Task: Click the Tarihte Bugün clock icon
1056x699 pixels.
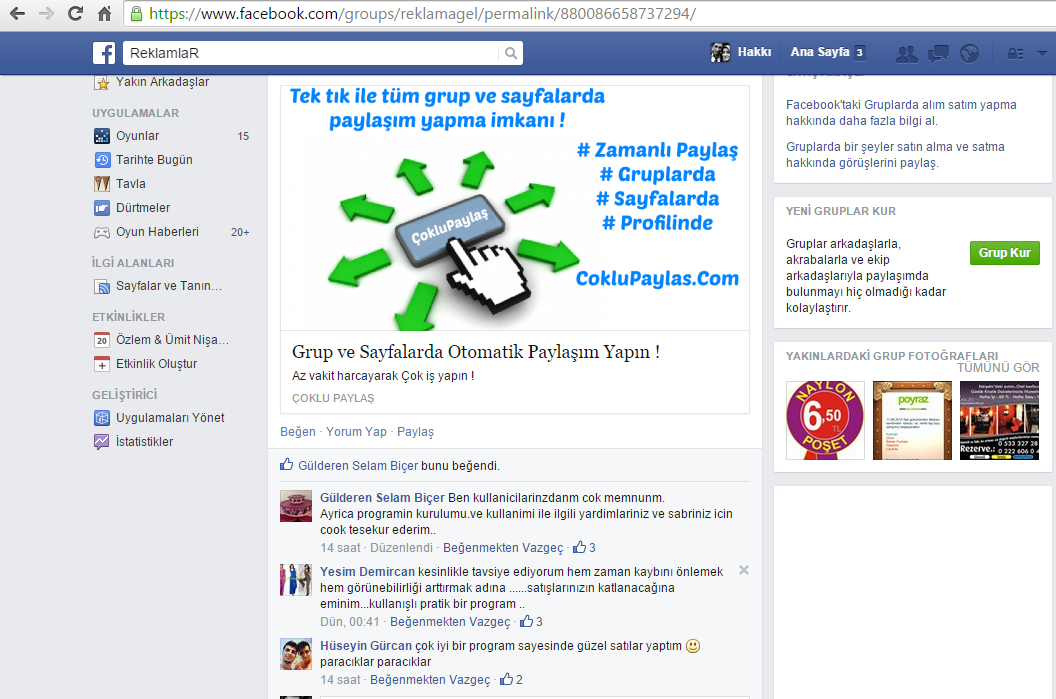Action: 102,160
